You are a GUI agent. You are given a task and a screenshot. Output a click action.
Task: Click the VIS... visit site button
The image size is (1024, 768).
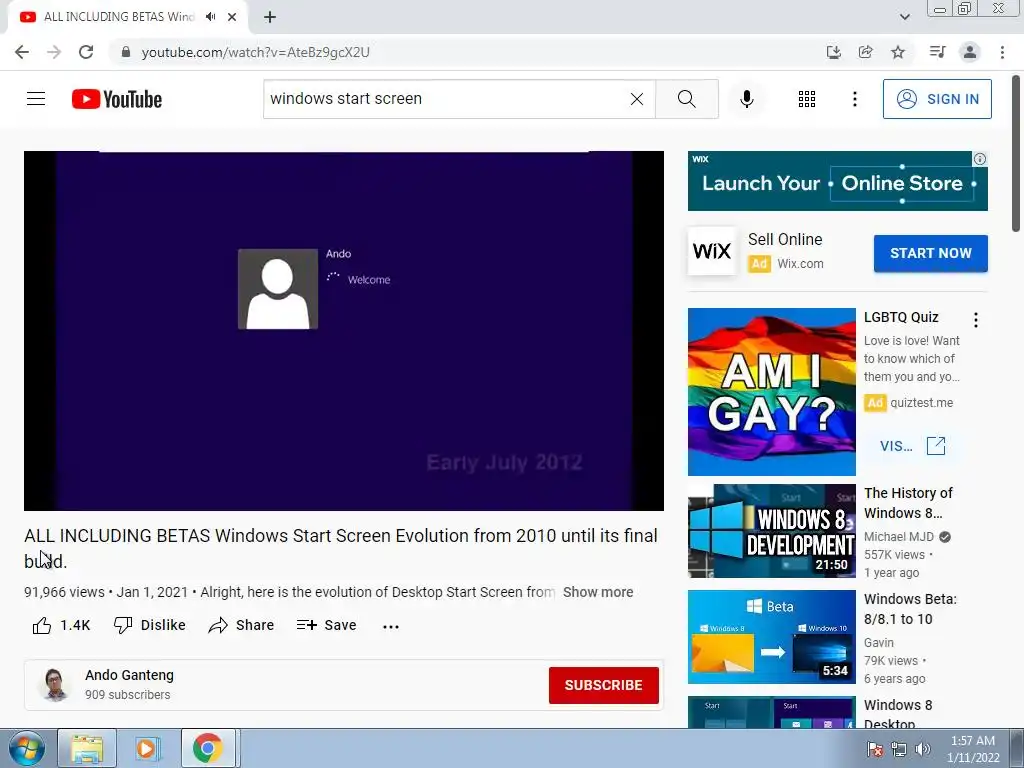pos(912,446)
